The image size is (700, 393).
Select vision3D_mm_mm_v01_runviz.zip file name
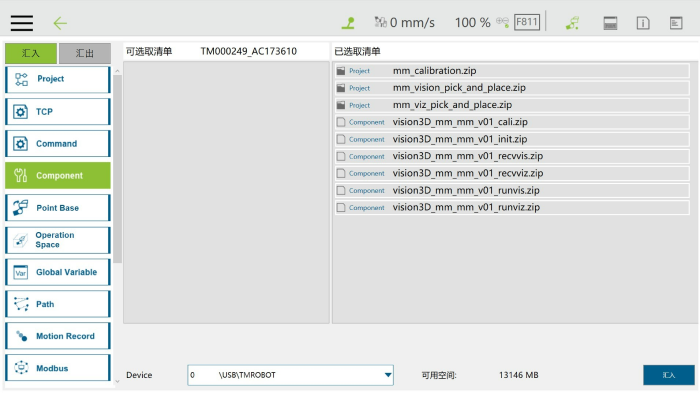467,207
